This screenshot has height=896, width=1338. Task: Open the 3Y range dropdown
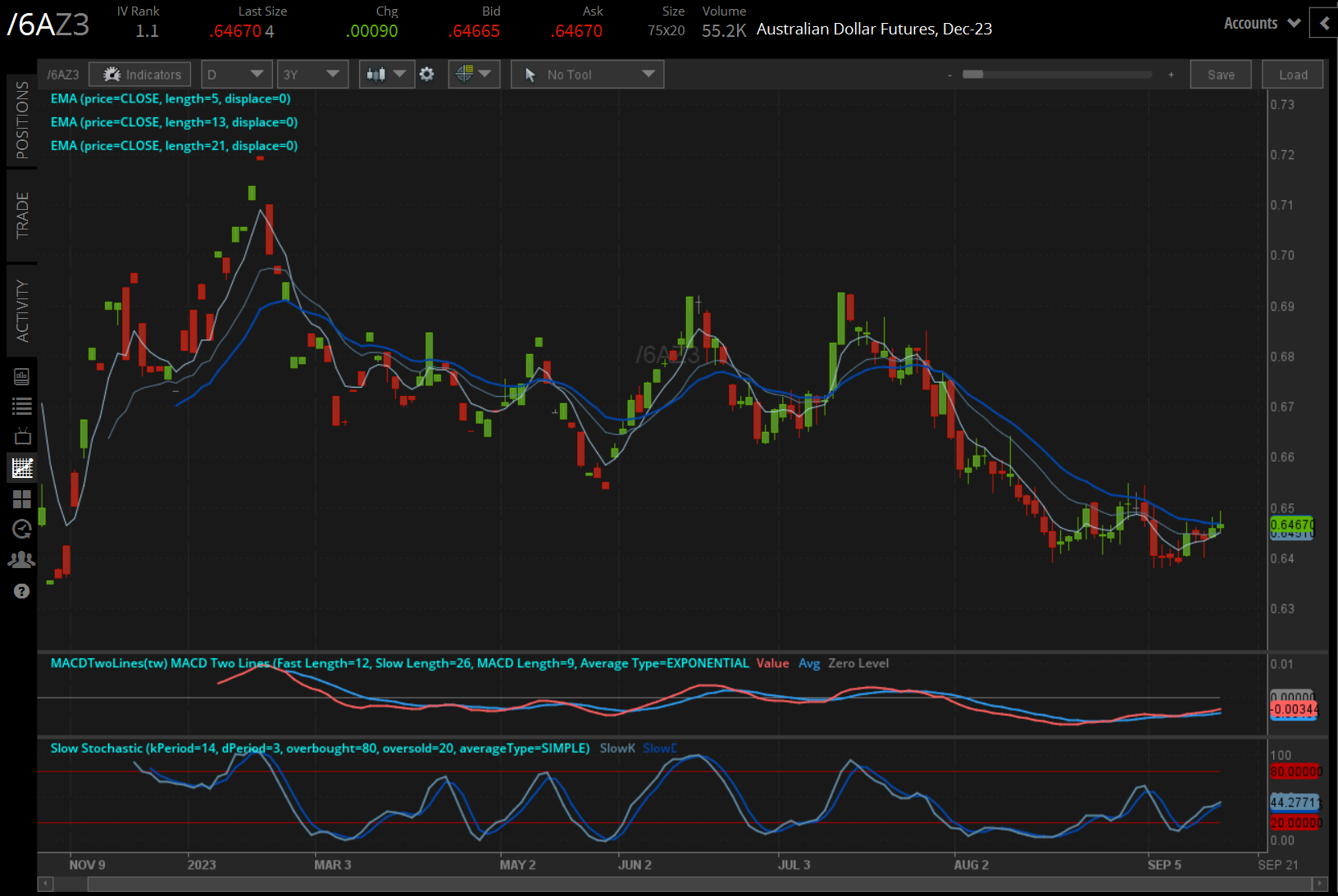point(312,75)
